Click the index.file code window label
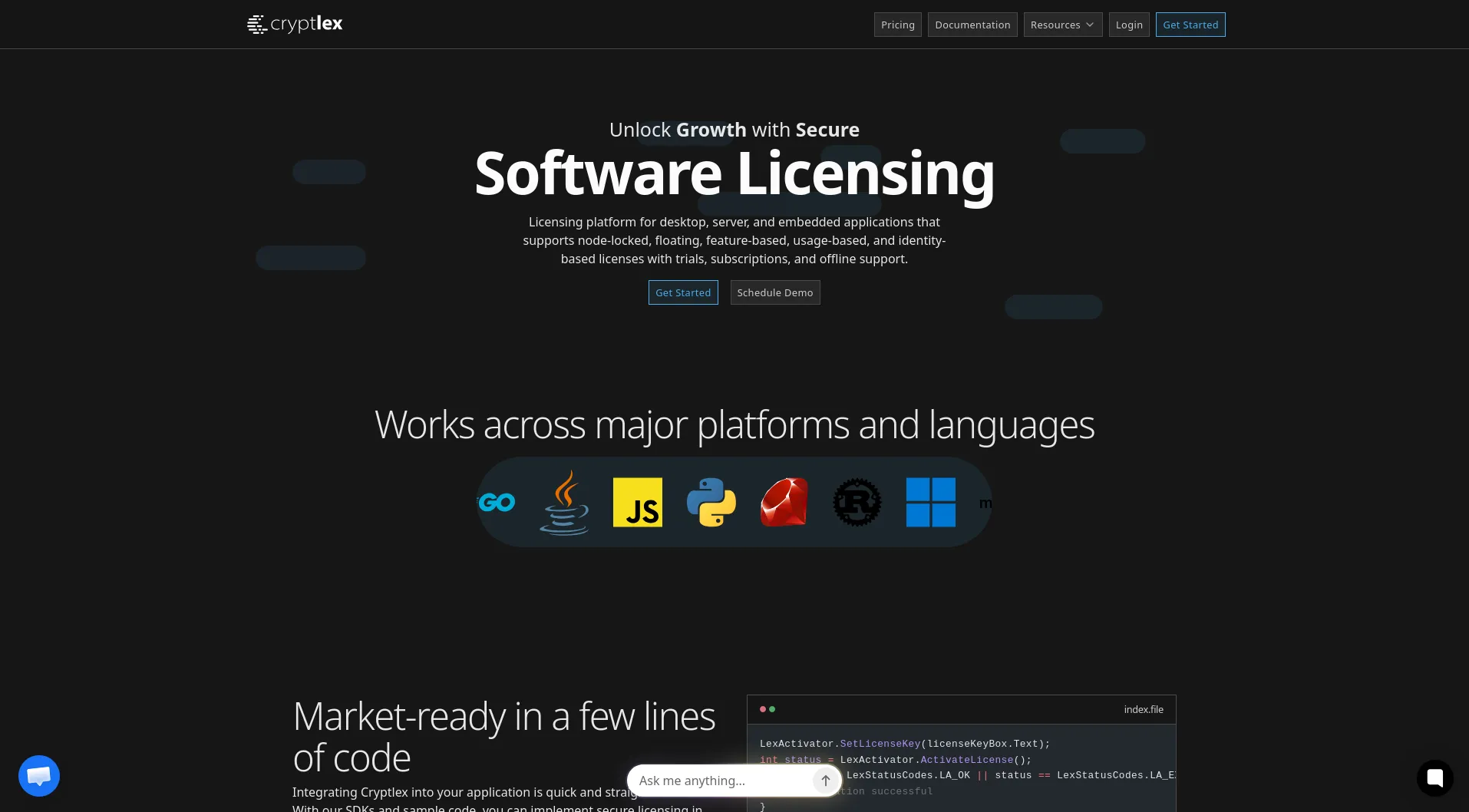Screen dimensions: 1469x812 tap(1143, 709)
